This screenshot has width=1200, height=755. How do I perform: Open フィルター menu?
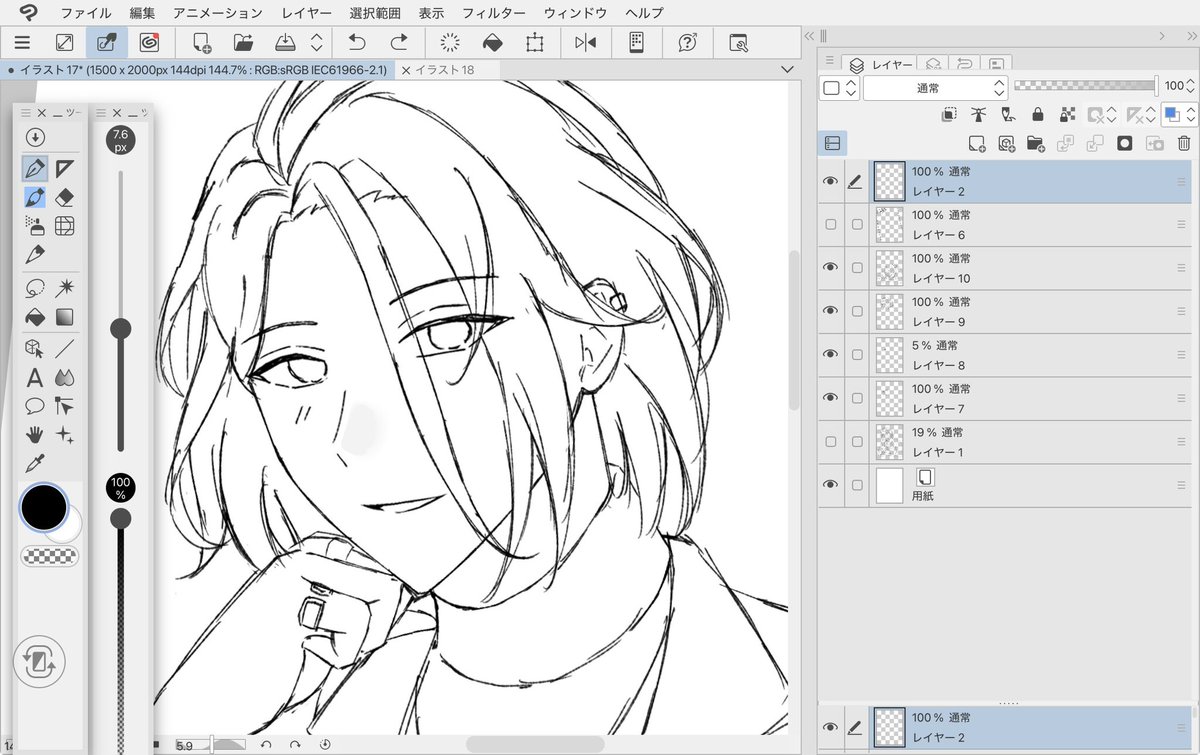pos(494,13)
